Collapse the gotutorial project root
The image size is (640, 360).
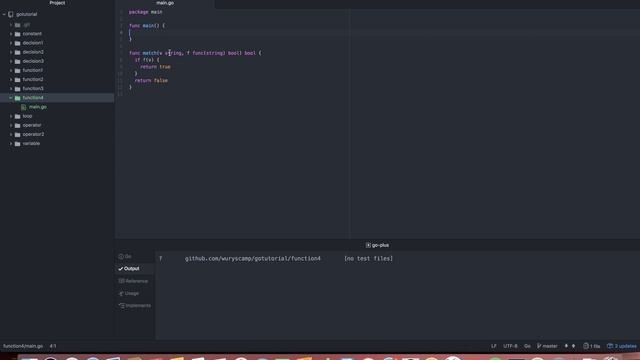tap(4, 14)
